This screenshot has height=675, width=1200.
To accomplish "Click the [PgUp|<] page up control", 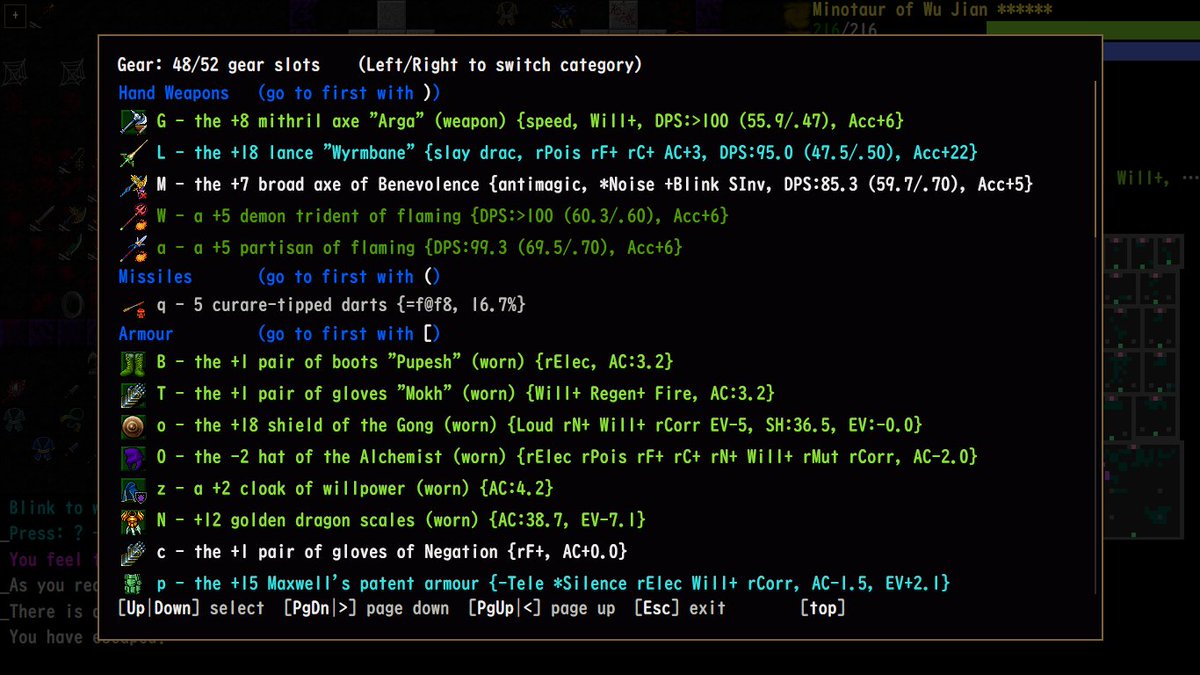I will (x=542, y=608).
